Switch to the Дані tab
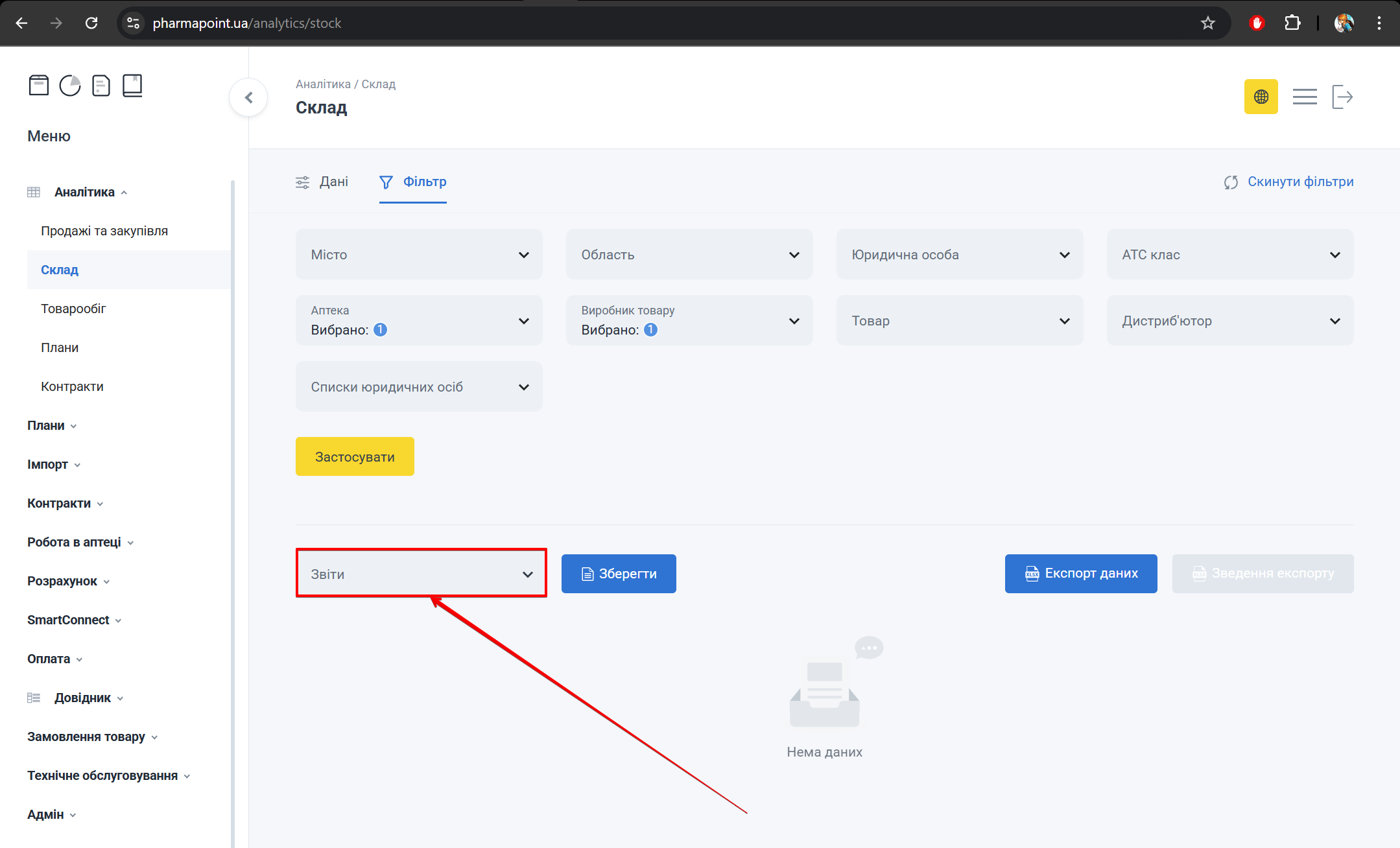1400x848 pixels. tap(322, 182)
